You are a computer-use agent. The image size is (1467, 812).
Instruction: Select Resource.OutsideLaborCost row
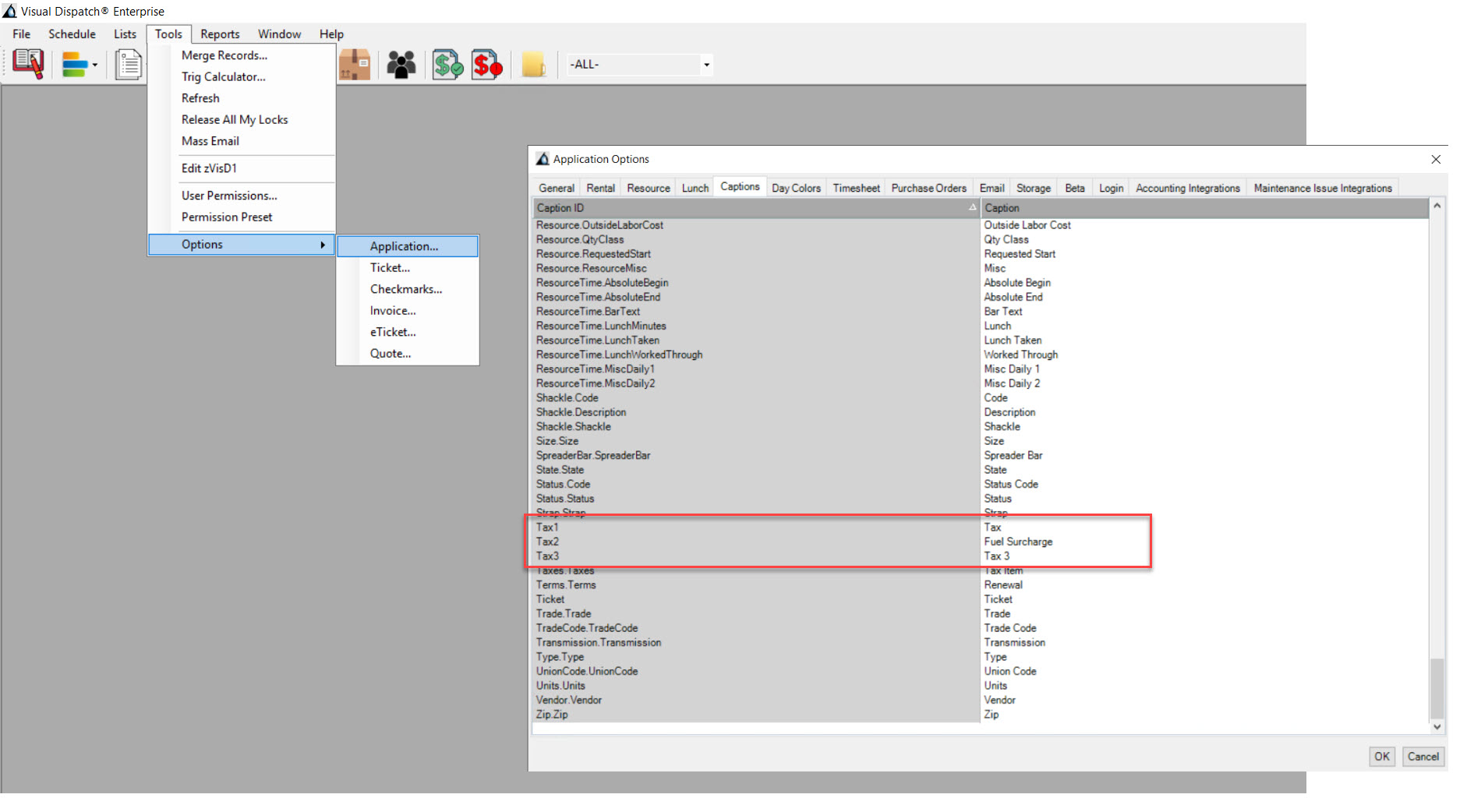[755, 225]
